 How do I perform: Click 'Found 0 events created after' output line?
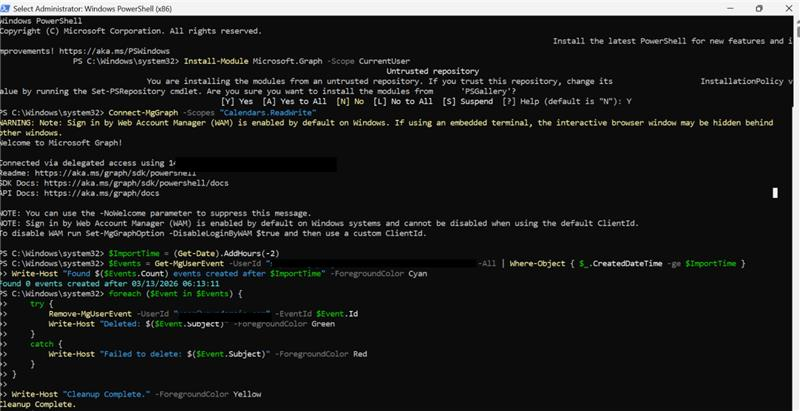click(x=110, y=284)
